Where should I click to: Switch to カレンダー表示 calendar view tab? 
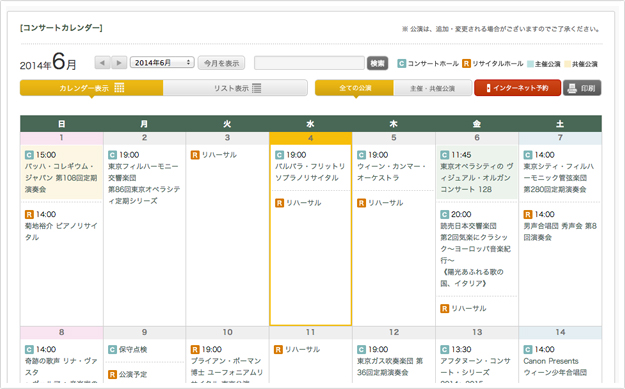point(91,88)
